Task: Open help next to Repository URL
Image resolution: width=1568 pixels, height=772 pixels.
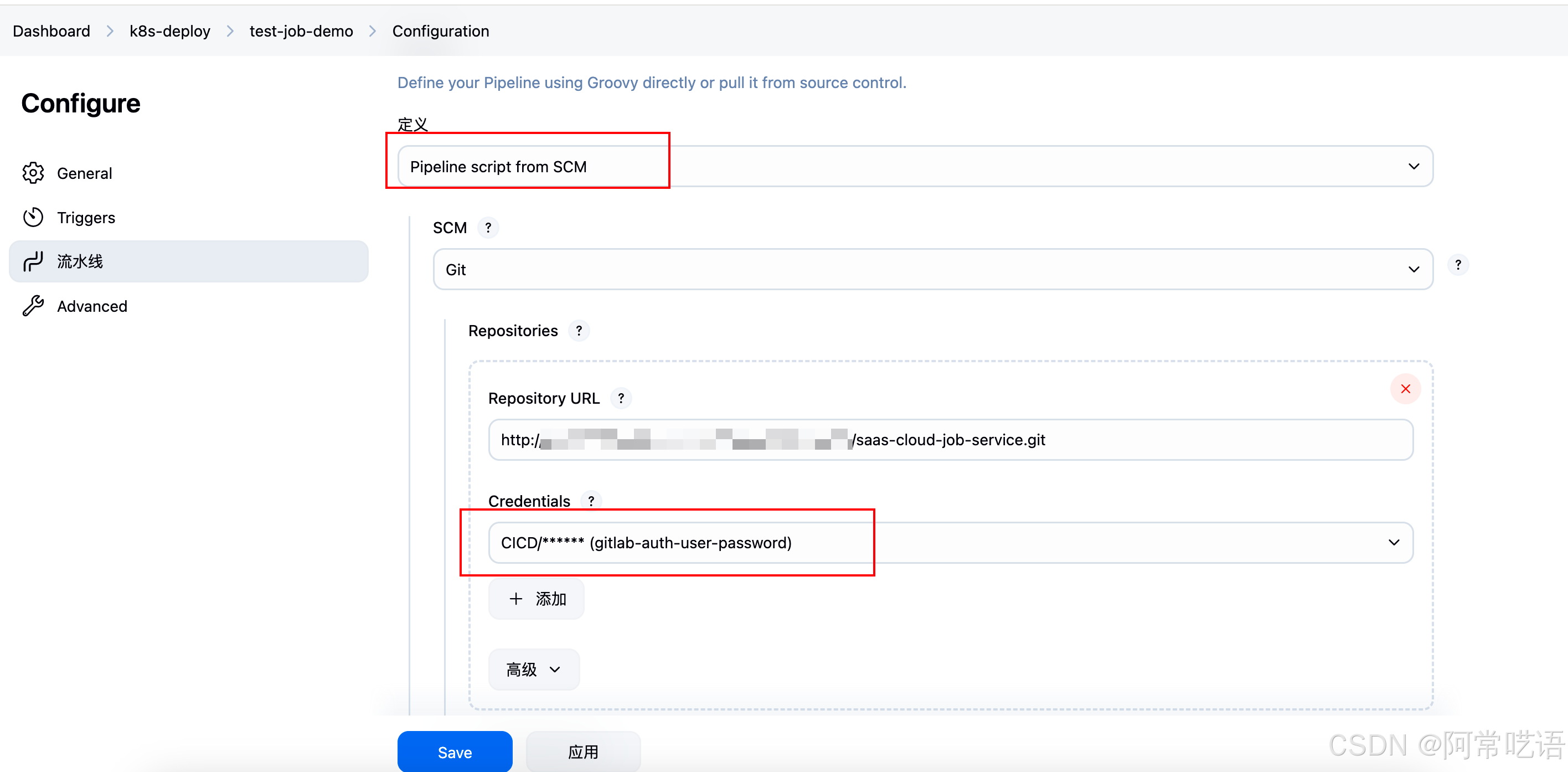Action: (620, 398)
